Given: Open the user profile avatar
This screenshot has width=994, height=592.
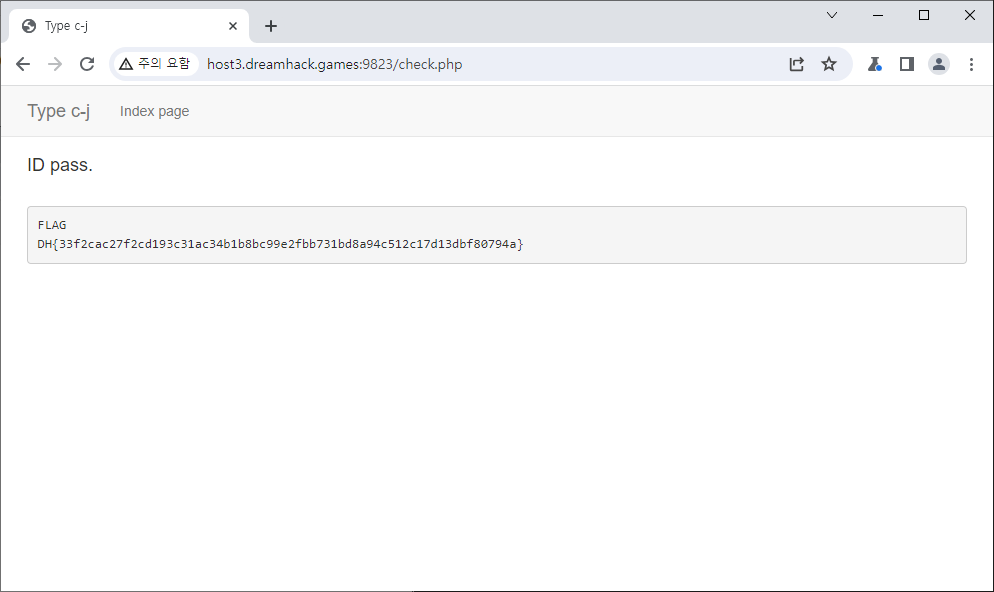Looking at the screenshot, I should tap(939, 64).
